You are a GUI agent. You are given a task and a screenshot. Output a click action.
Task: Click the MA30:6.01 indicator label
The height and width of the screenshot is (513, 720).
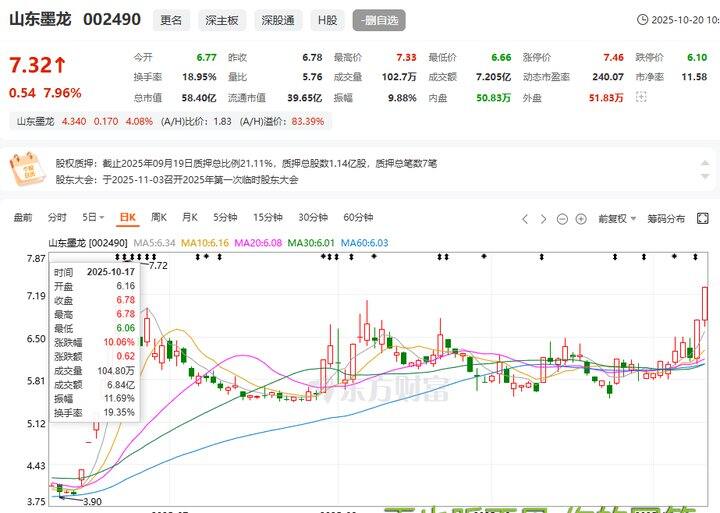click(x=311, y=243)
